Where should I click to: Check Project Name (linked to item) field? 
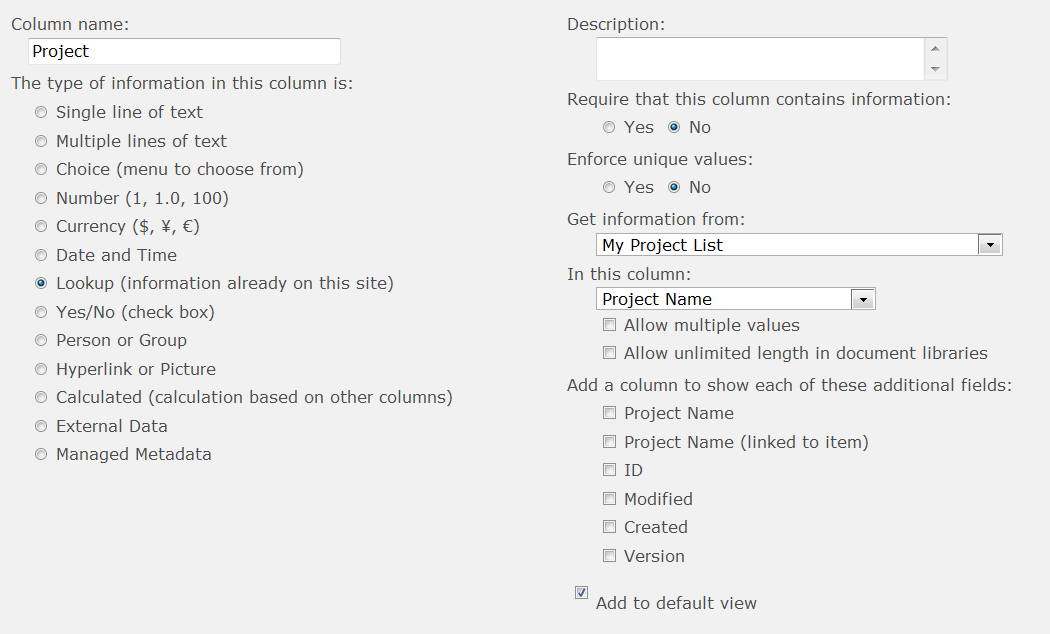(x=609, y=442)
